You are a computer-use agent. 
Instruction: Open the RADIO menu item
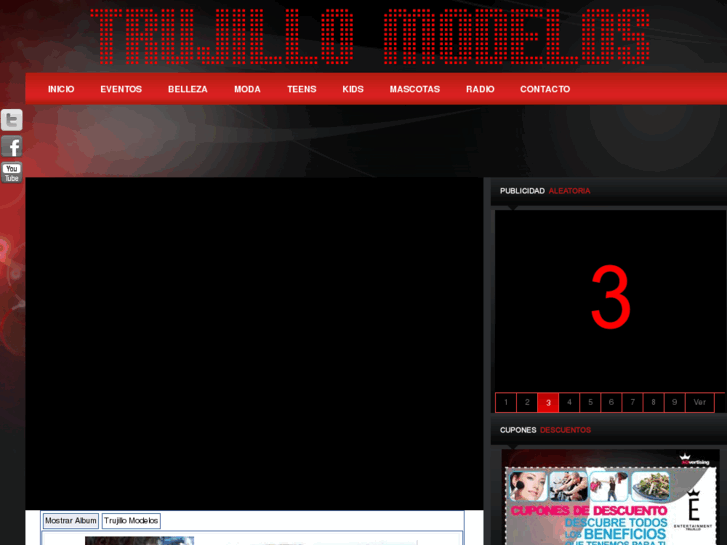(480, 89)
